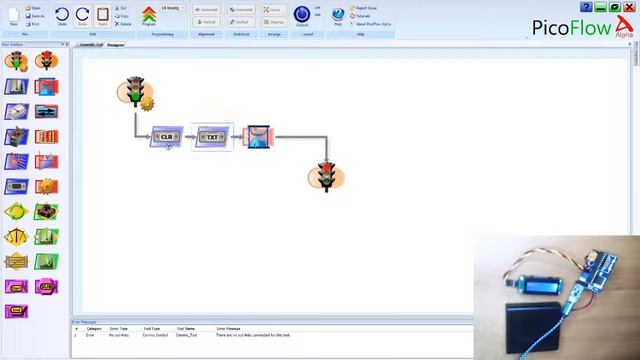Delete the selected item via ribbon
This screenshot has height=360, width=640.
pos(123,24)
